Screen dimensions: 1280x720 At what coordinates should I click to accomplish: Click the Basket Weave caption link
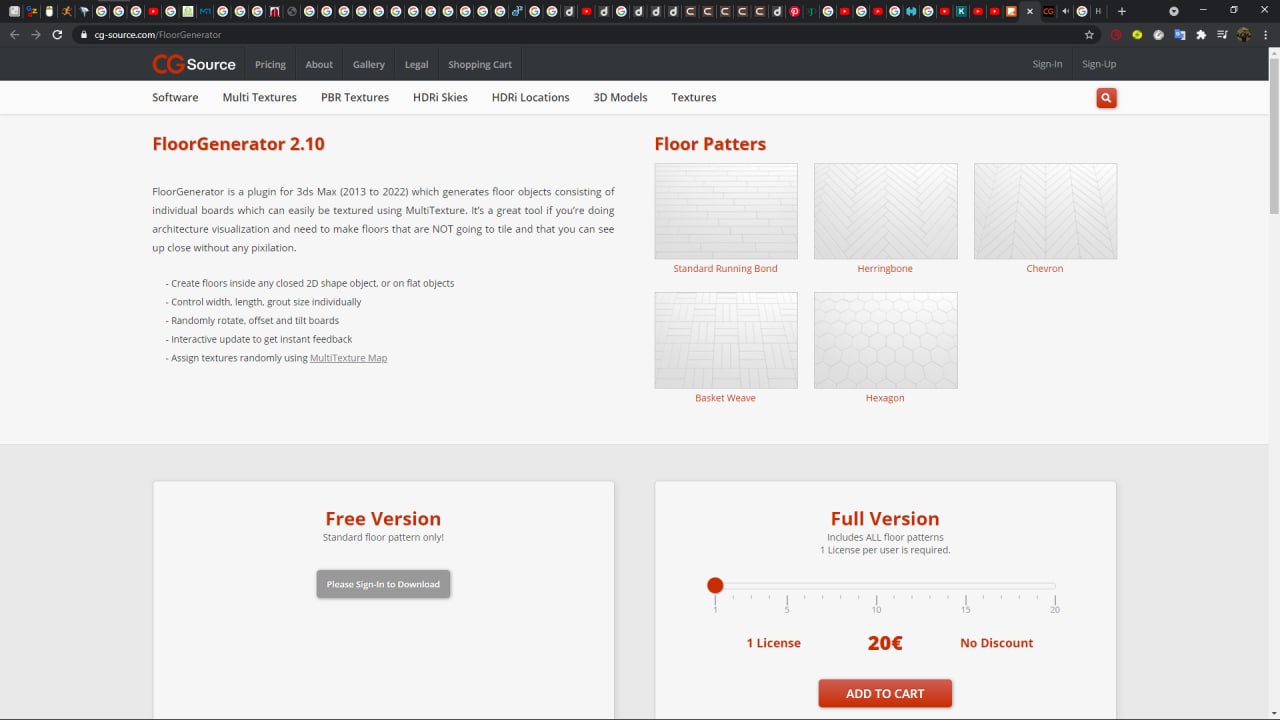coord(726,398)
